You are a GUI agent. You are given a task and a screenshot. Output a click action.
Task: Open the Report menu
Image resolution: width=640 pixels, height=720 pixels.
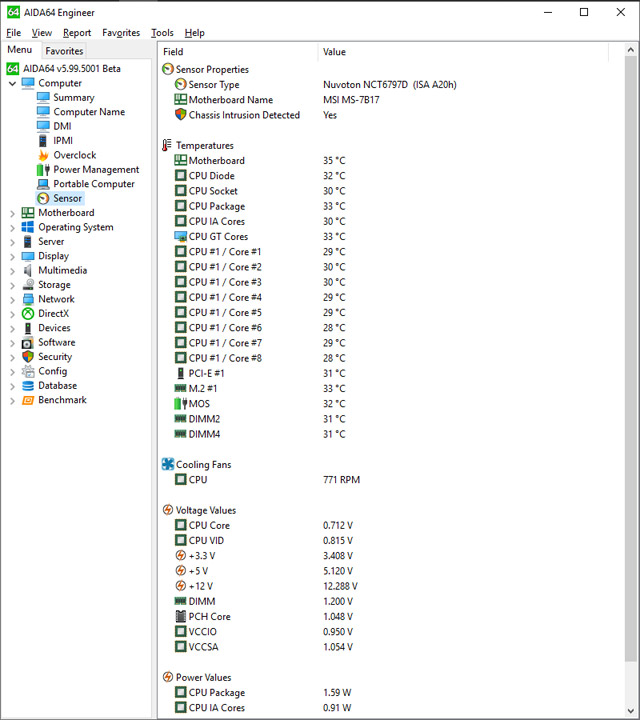point(77,33)
